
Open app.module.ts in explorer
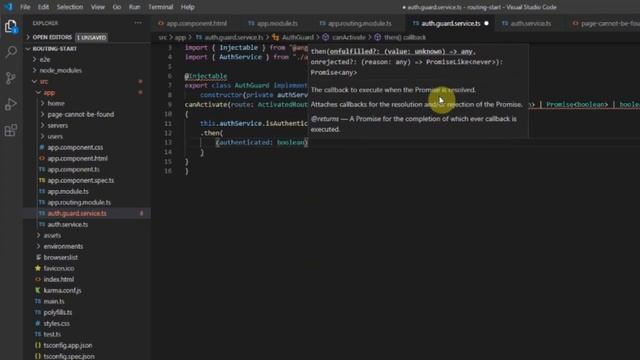(x=68, y=191)
